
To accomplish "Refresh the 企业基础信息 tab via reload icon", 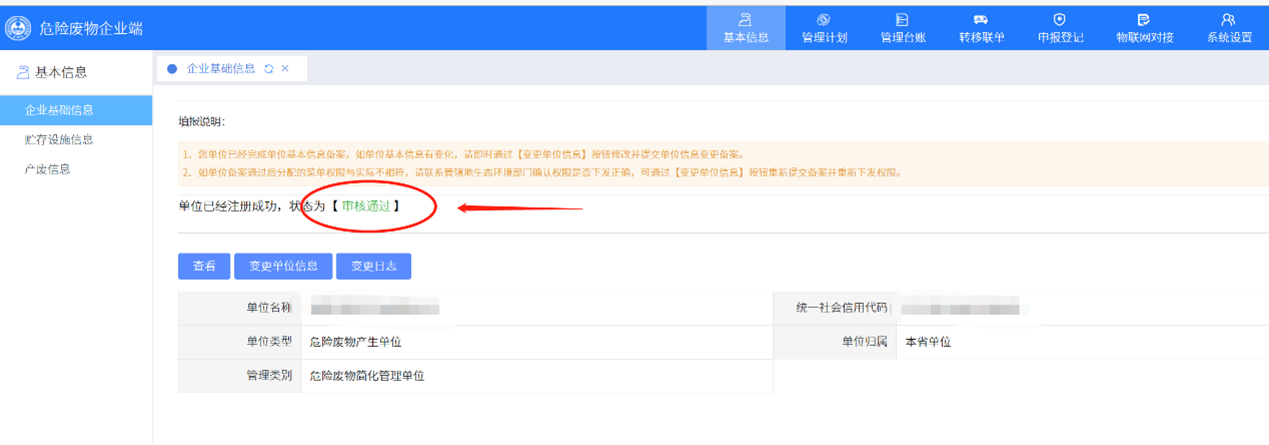I will point(268,69).
